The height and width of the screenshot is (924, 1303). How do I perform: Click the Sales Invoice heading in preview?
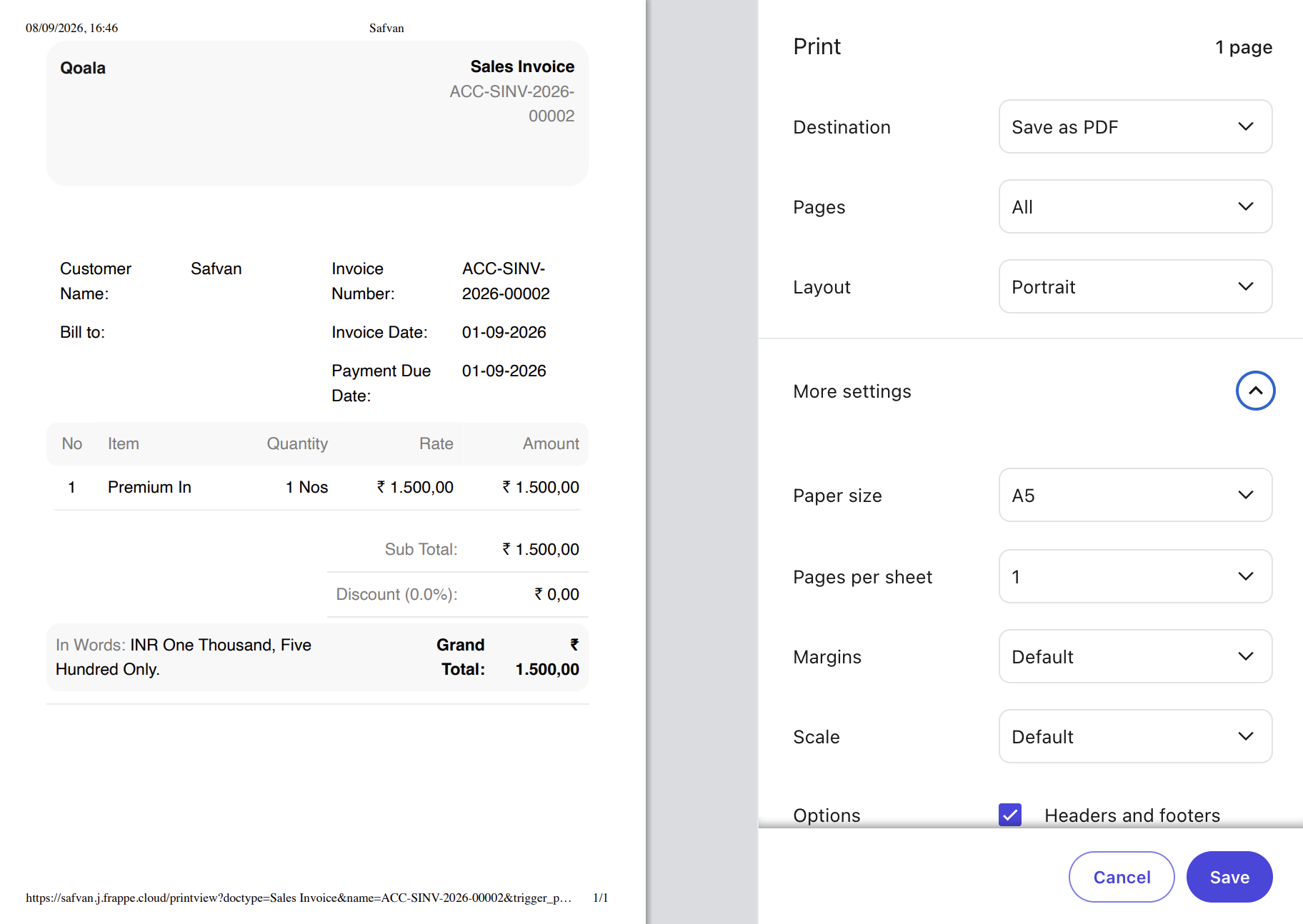[x=522, y=66]
